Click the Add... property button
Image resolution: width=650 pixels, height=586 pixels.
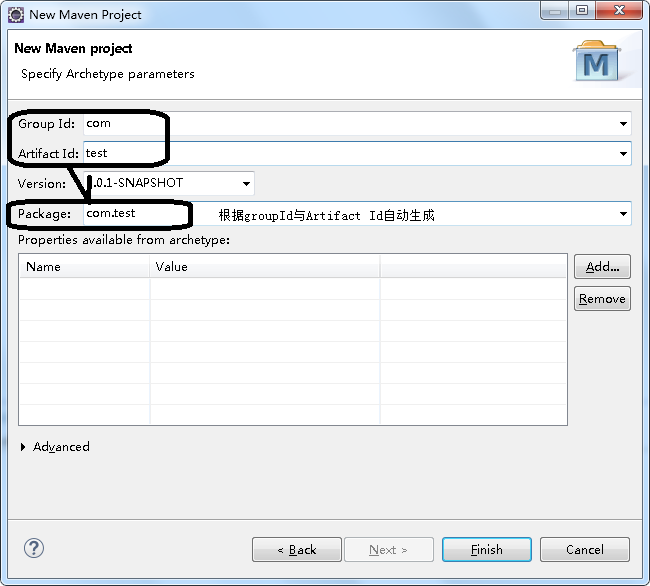point(602,266)
